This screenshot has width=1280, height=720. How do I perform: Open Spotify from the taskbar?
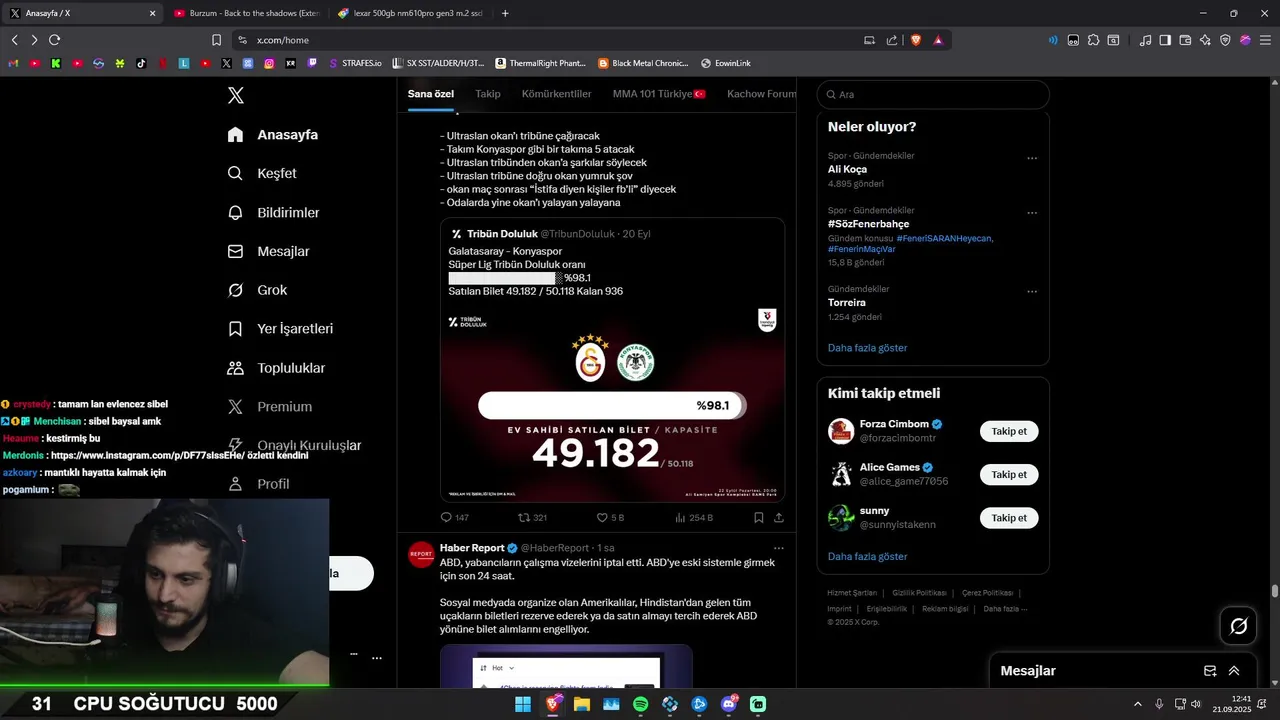(x=640, y=704)
